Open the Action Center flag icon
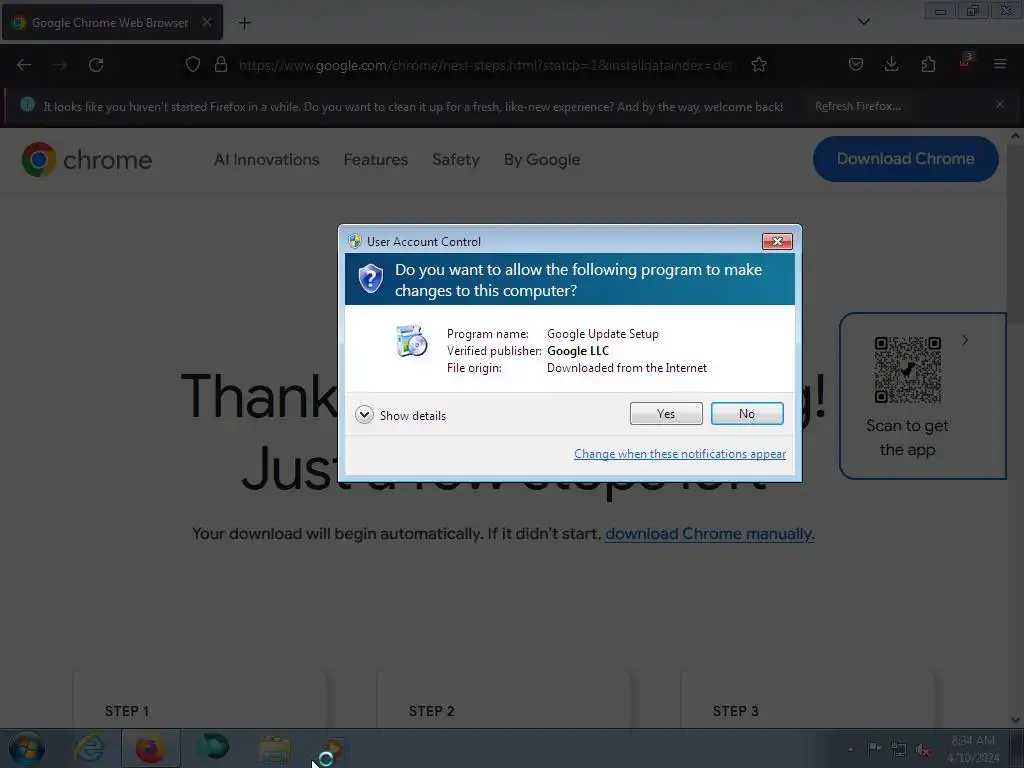1024x768 pixels. click(874, 748)
